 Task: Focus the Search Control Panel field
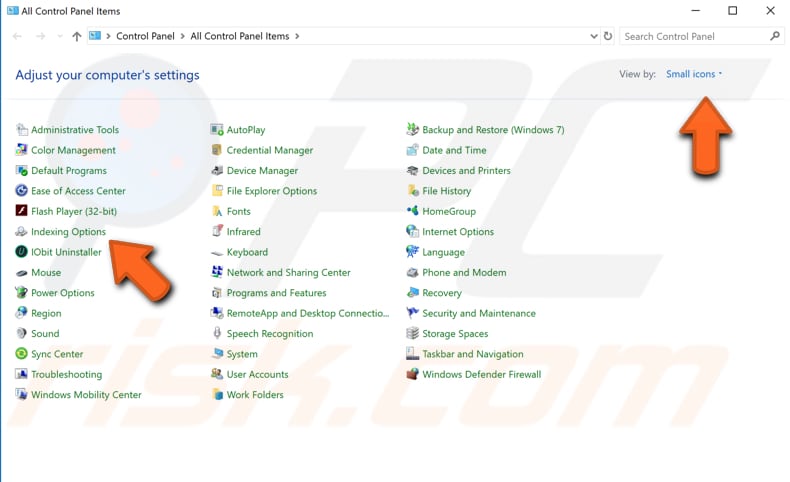(x=702, y=36)
